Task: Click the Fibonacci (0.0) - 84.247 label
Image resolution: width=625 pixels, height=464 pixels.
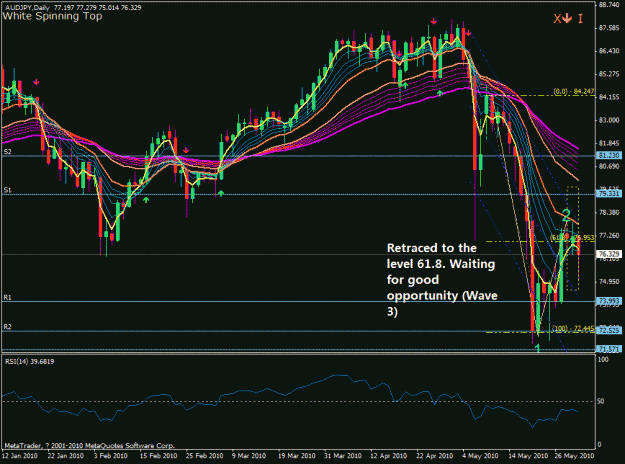Action: pyautogui.click(x=574, y=92)
